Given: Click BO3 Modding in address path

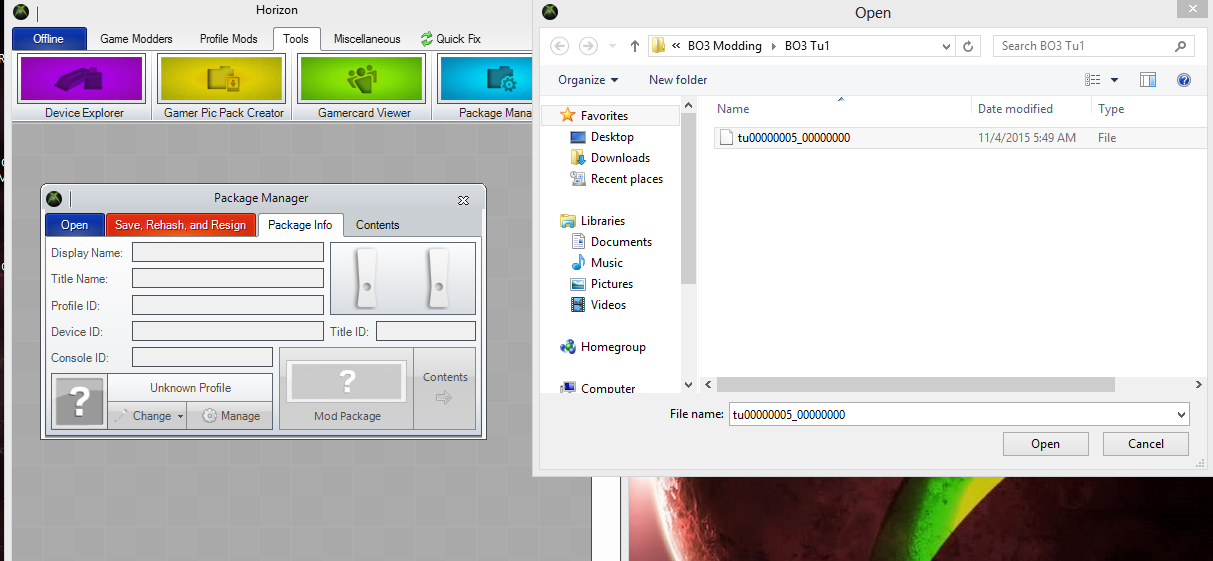Looking at the screenshot, I should tap(725, 46).
